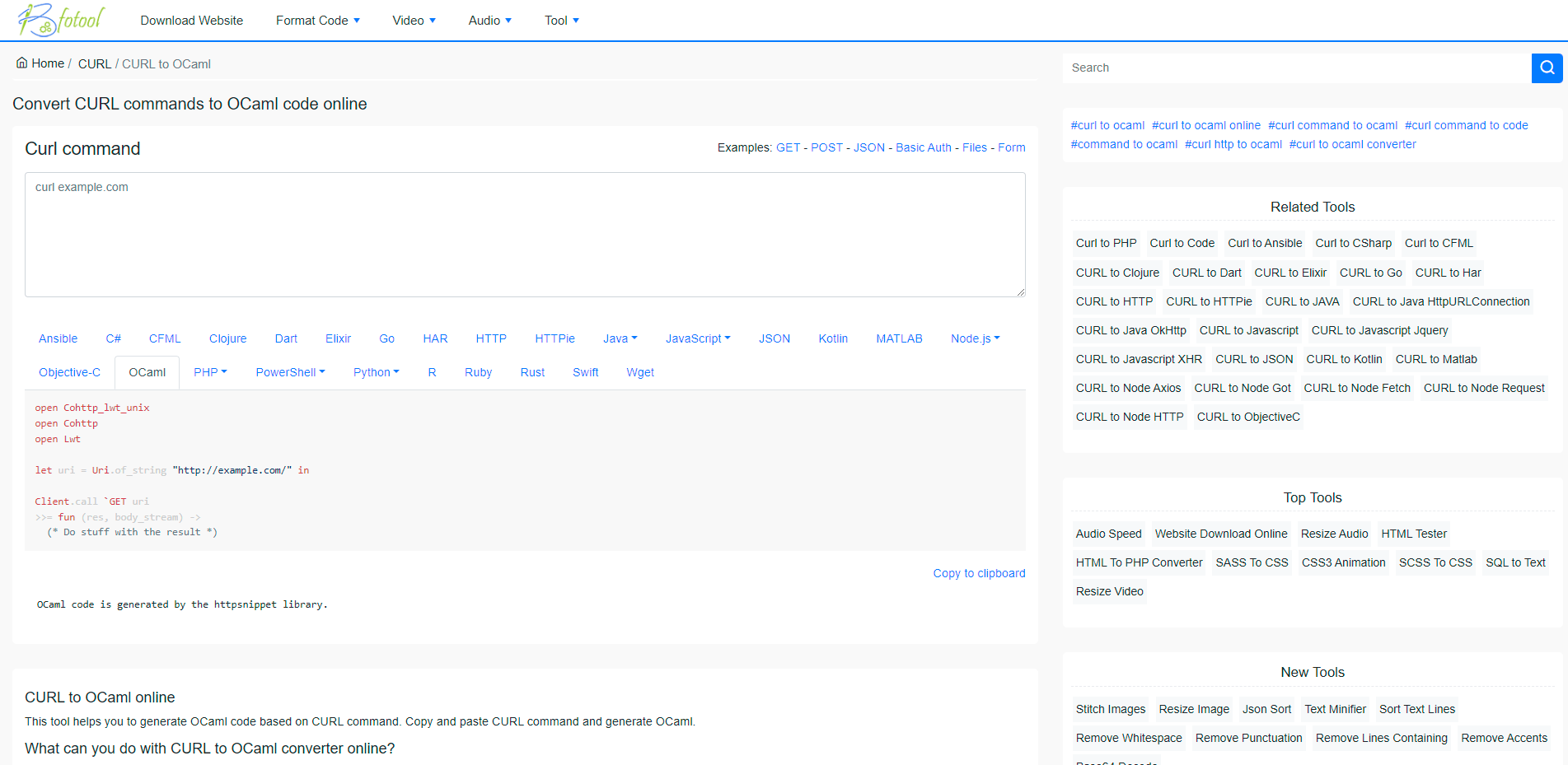The width and height of the screenshot is (1568, 765).
Task: Load the Basic Auth example
Action: [923, 147]
